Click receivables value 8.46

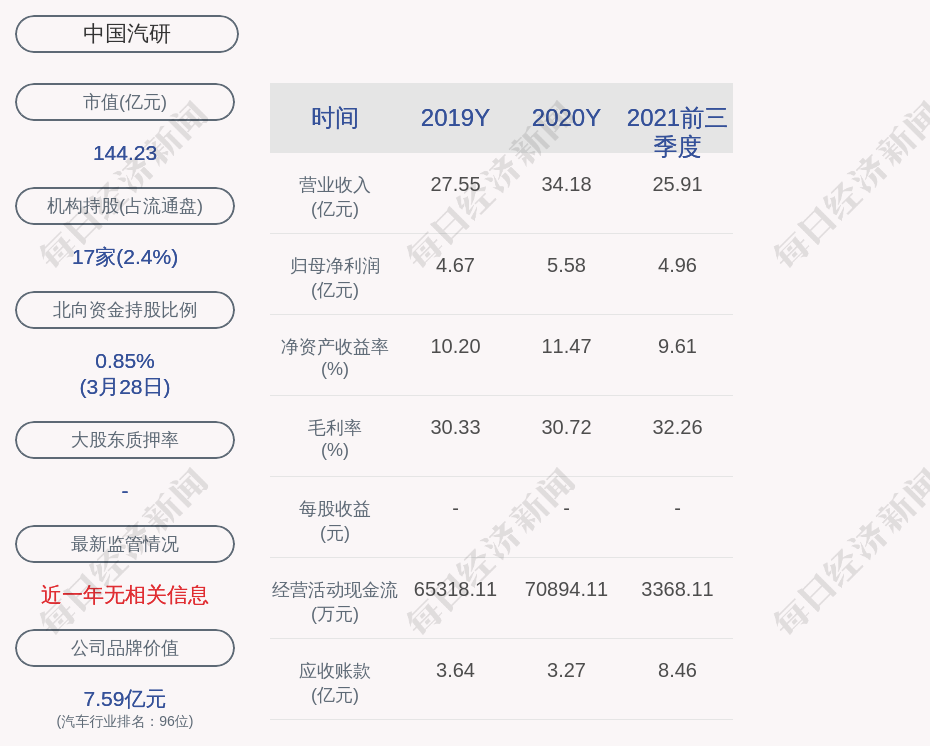coord(677,671)
